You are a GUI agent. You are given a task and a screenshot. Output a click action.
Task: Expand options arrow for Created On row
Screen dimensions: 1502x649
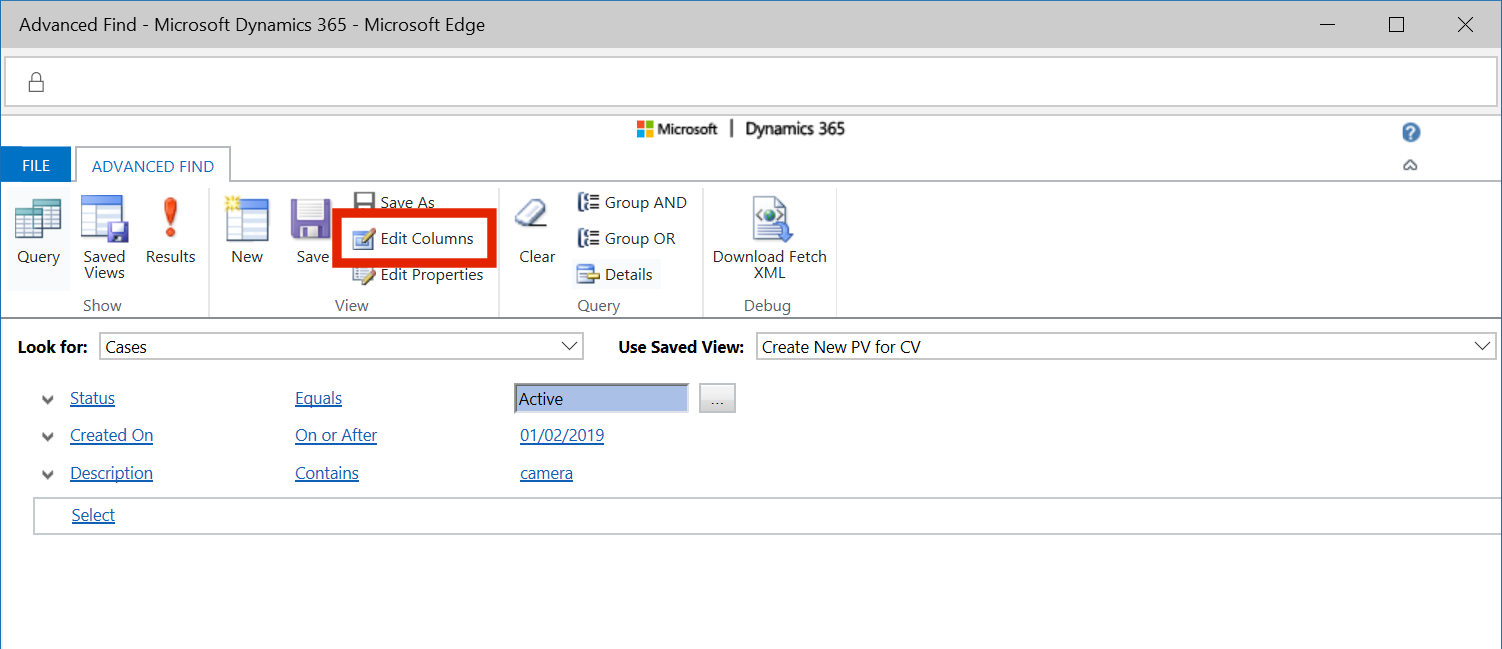coord(48,437)
